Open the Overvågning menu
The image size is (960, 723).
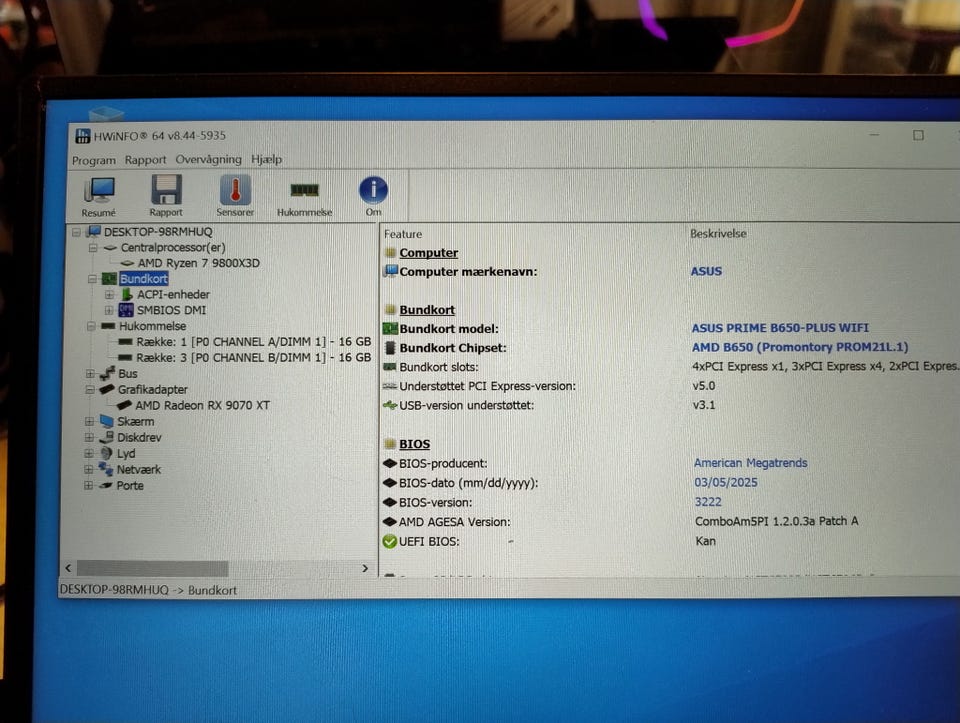209,159
